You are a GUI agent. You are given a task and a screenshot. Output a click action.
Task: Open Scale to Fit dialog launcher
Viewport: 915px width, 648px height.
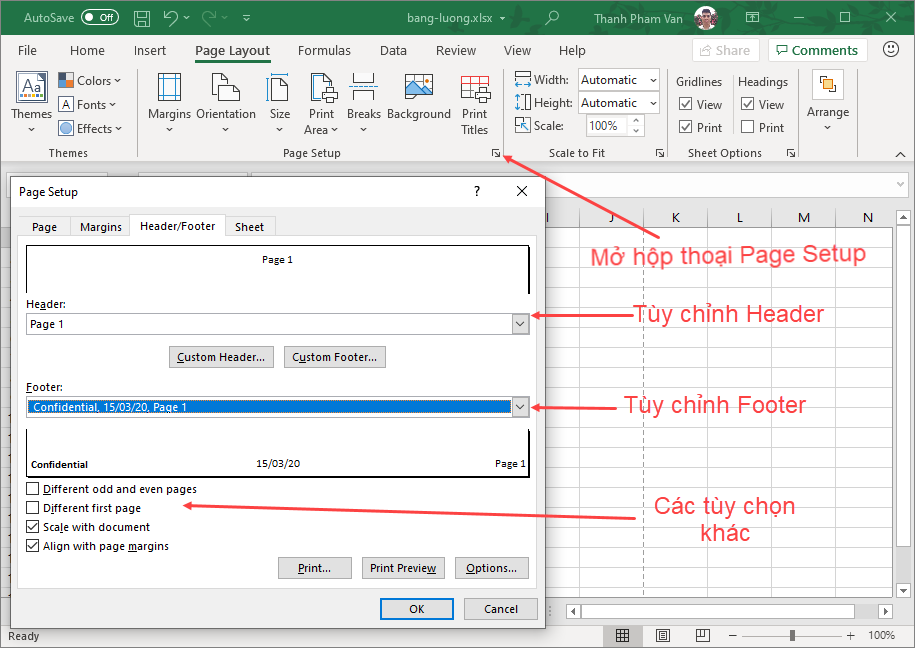click(x=659, y=153)
